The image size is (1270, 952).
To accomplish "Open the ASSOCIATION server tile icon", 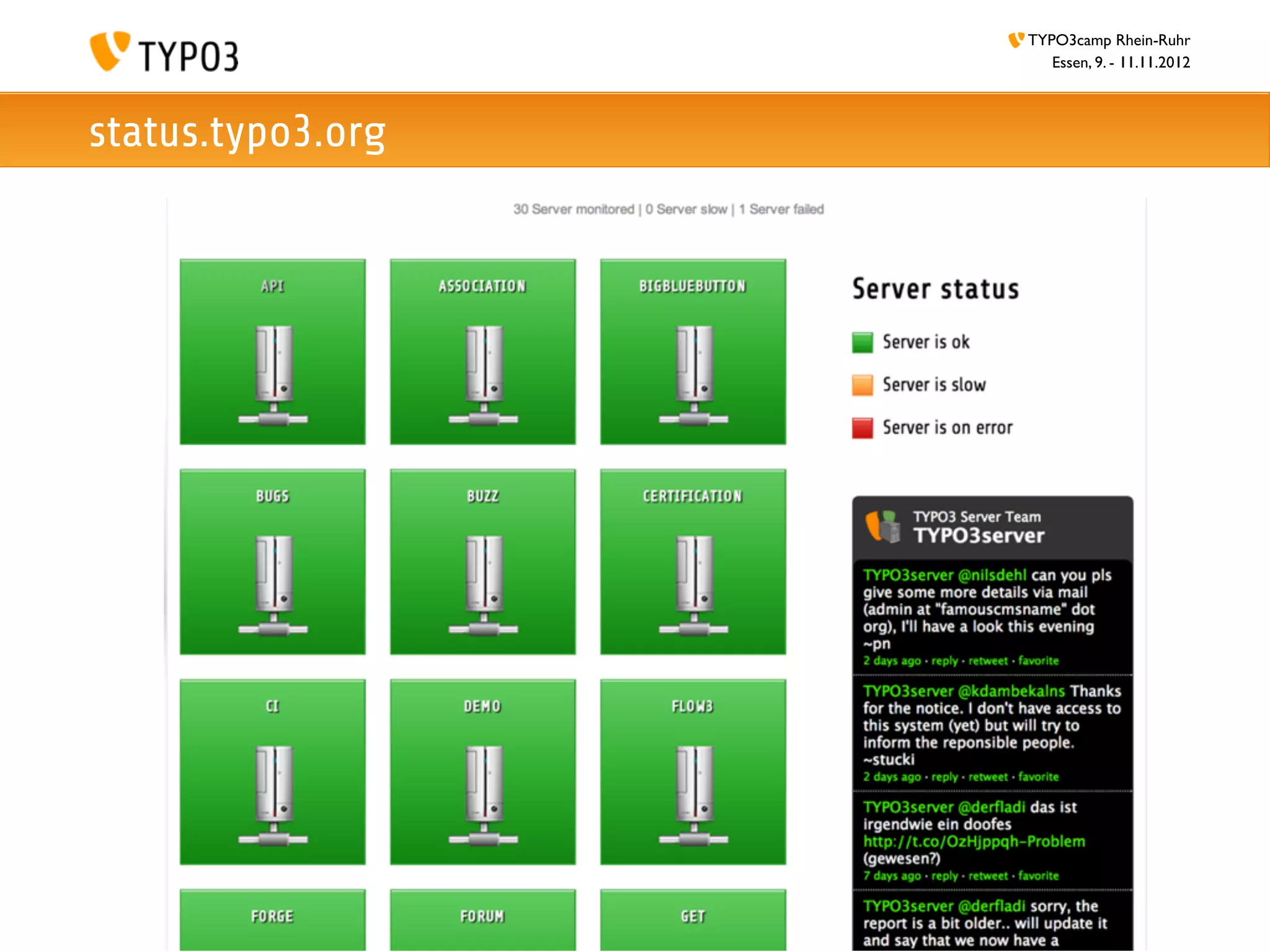I will pos(484,376).
